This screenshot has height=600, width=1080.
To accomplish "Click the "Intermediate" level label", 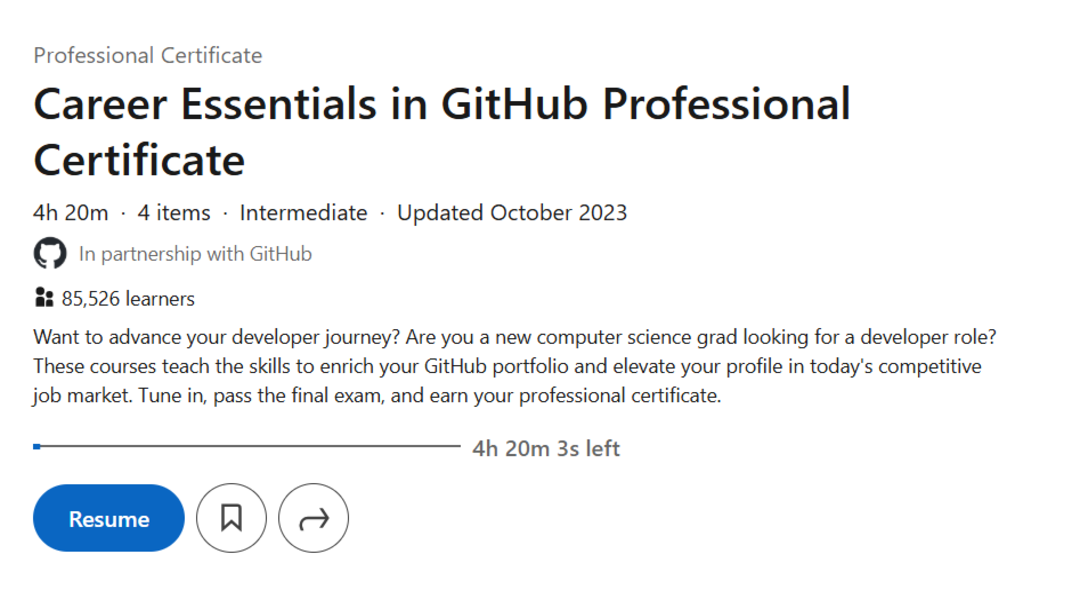I will click(x=303, y=212).
